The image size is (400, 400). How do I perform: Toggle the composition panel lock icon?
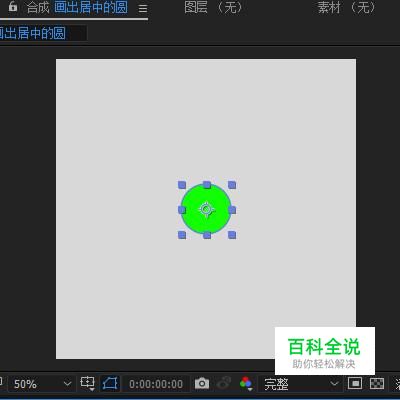(13, 6)
